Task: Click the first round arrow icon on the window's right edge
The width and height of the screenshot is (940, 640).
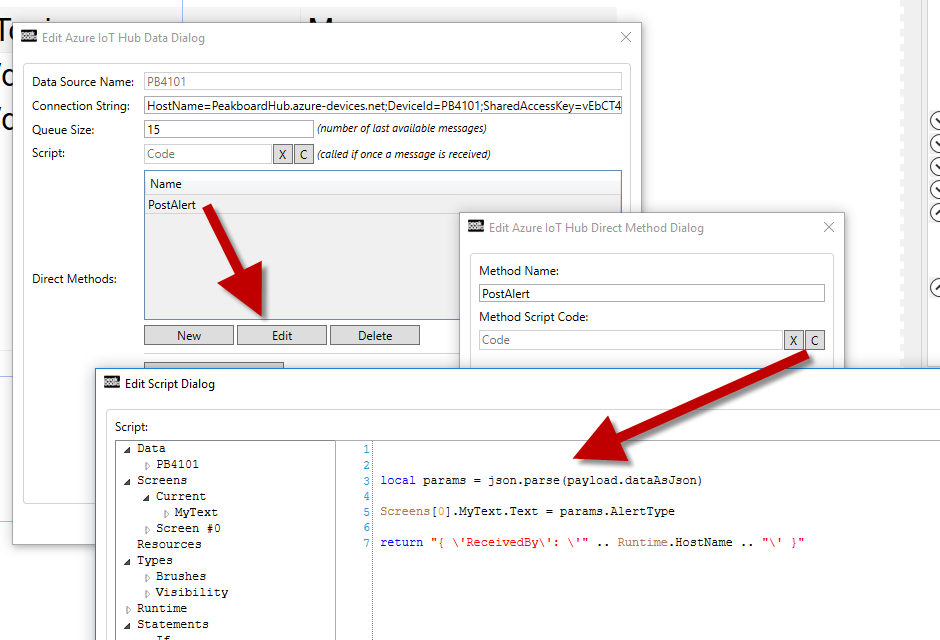Action: pos(935,120)
